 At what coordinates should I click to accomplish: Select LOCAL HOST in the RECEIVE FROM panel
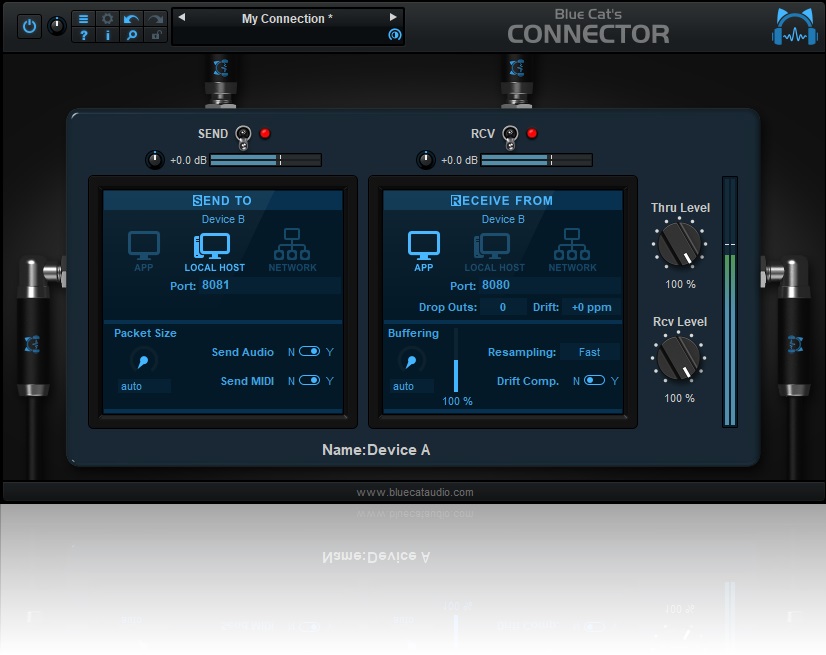[494, 250]
